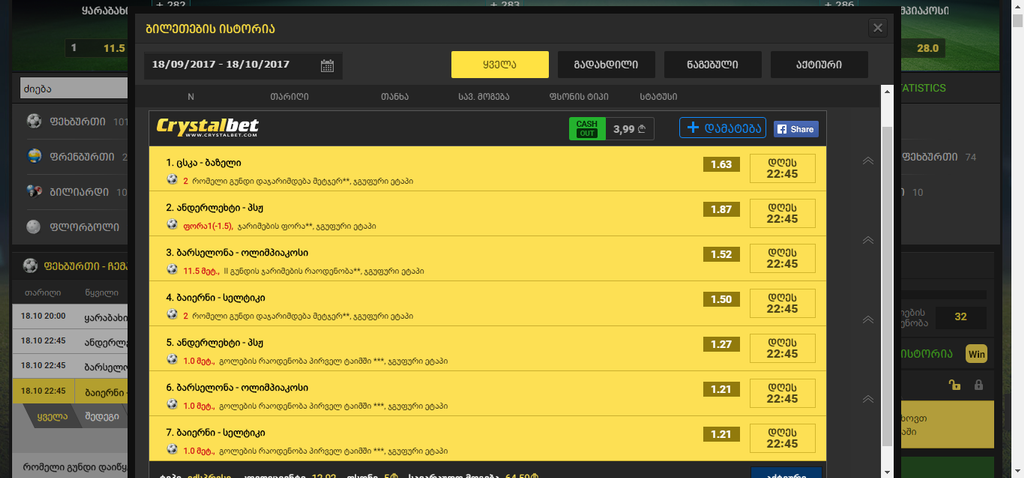Click the open padlock icon on right
The width and height of the screenshot is (1024, 478).
click(x=954, y=385)
